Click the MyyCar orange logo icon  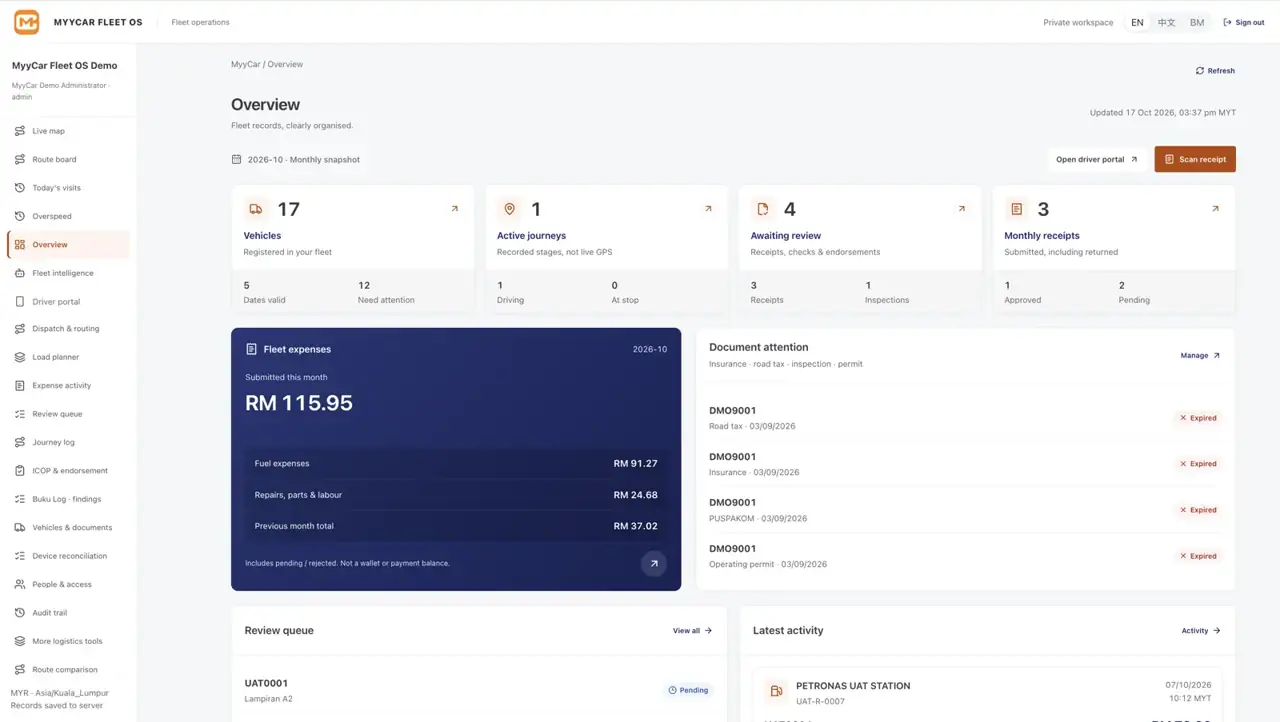(x=27, y=21)
